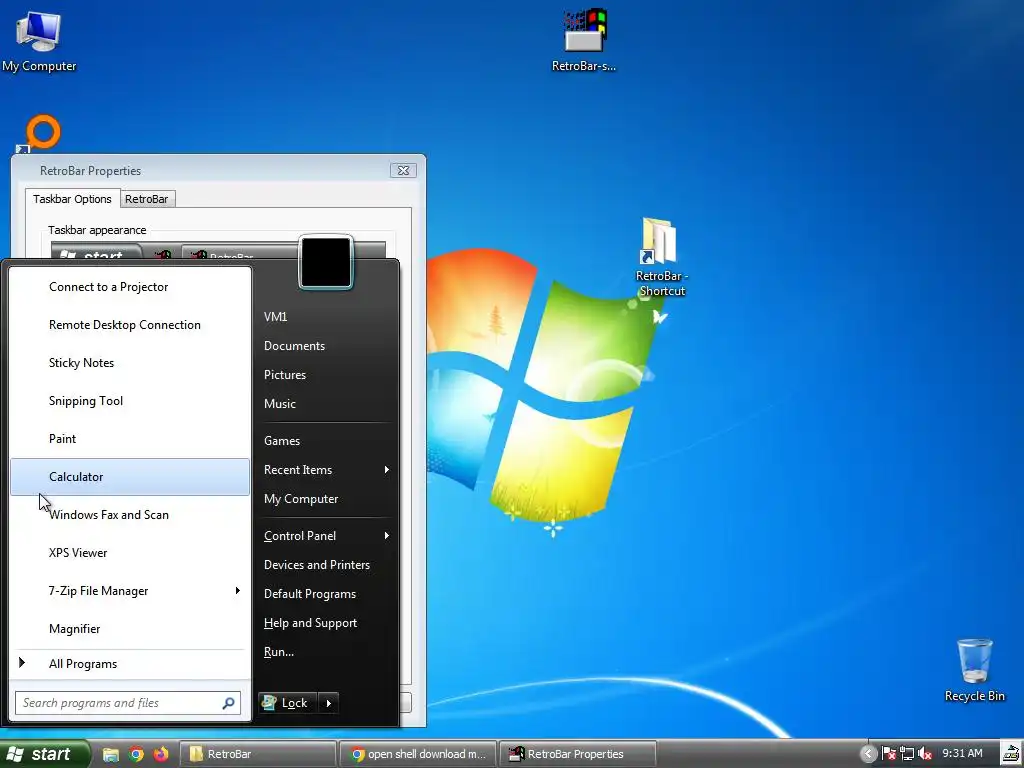Expand All Programs
Screen dimensions: 1024x768
(x=130, y=664)
